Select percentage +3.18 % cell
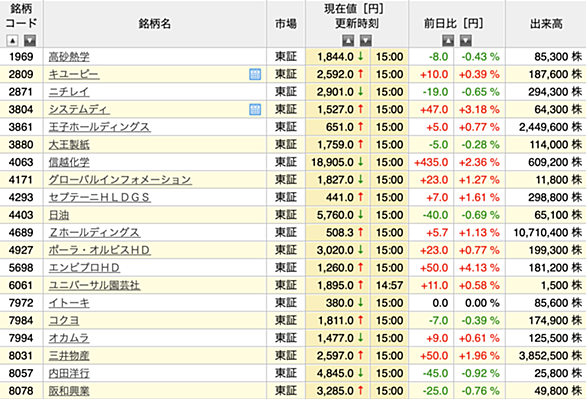This screenshot has height=399, width=586. click(x=479, y=109)
